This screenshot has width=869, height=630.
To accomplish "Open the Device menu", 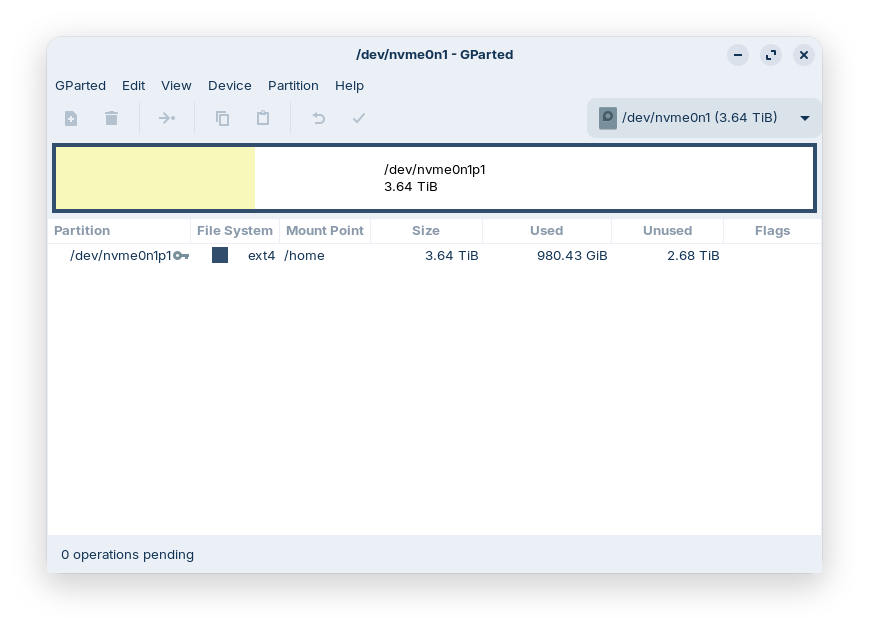I will point(230,86).
